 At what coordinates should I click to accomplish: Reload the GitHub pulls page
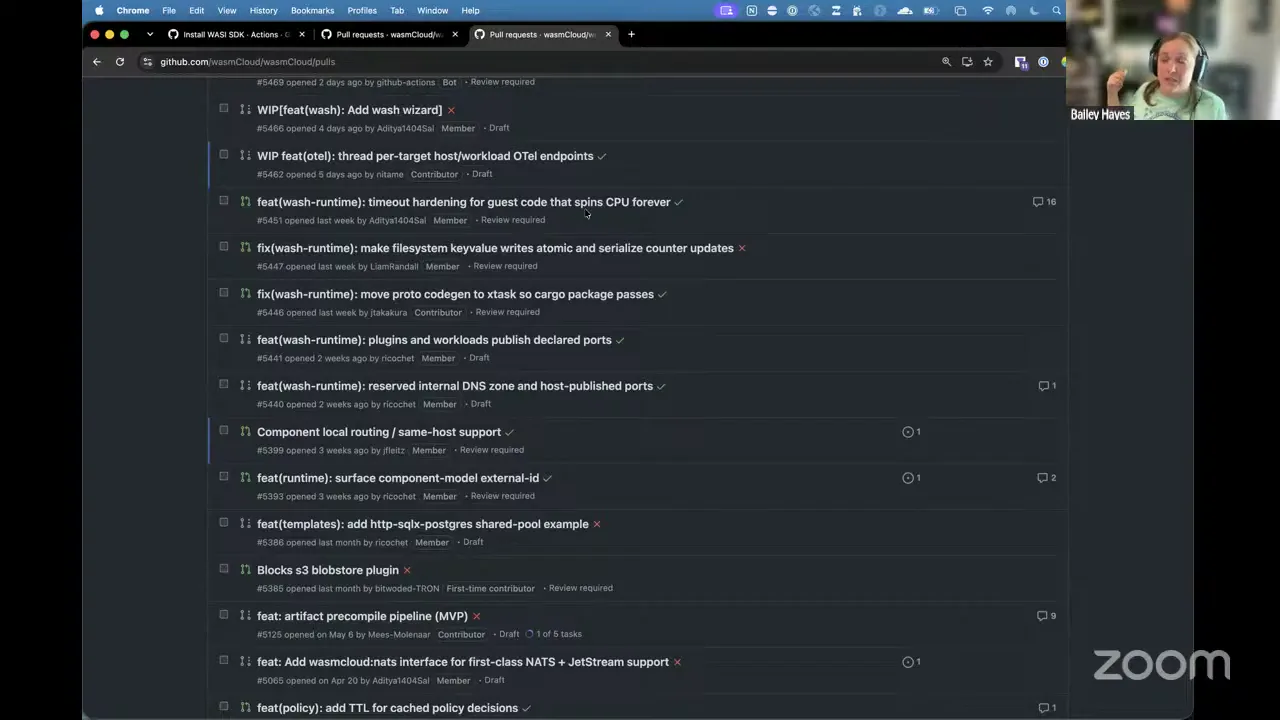(120, 62)
